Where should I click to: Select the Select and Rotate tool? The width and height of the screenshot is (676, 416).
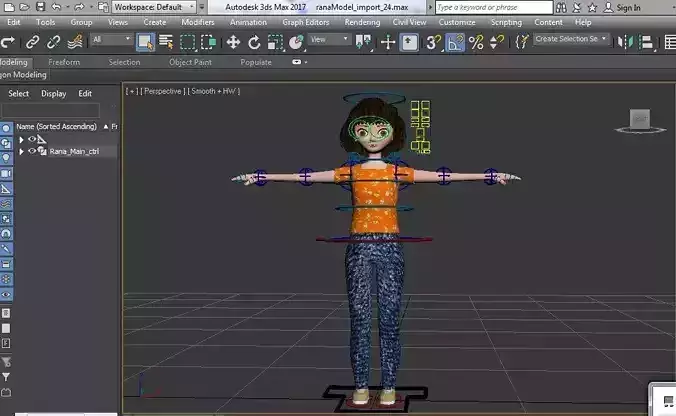(254, 42)
